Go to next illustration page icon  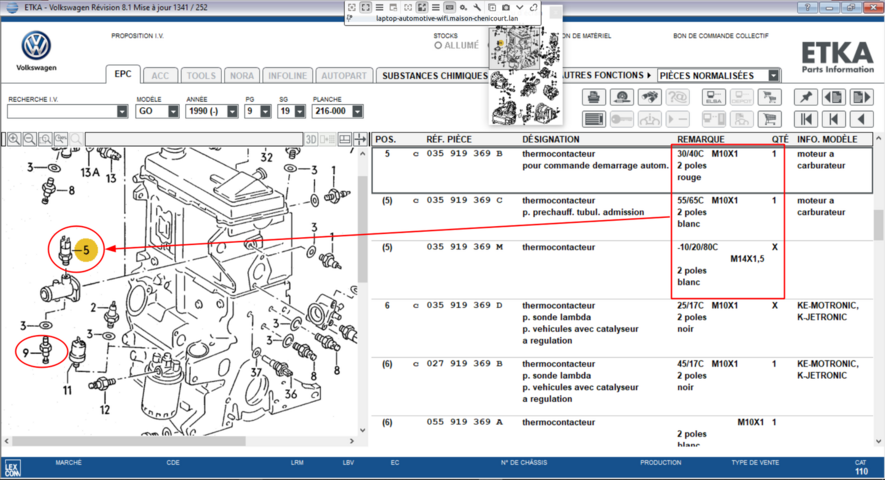point(862,97)
